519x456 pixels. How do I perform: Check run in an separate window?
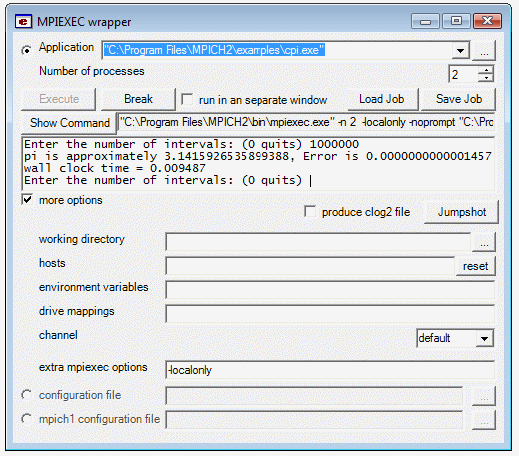point(187,99)
